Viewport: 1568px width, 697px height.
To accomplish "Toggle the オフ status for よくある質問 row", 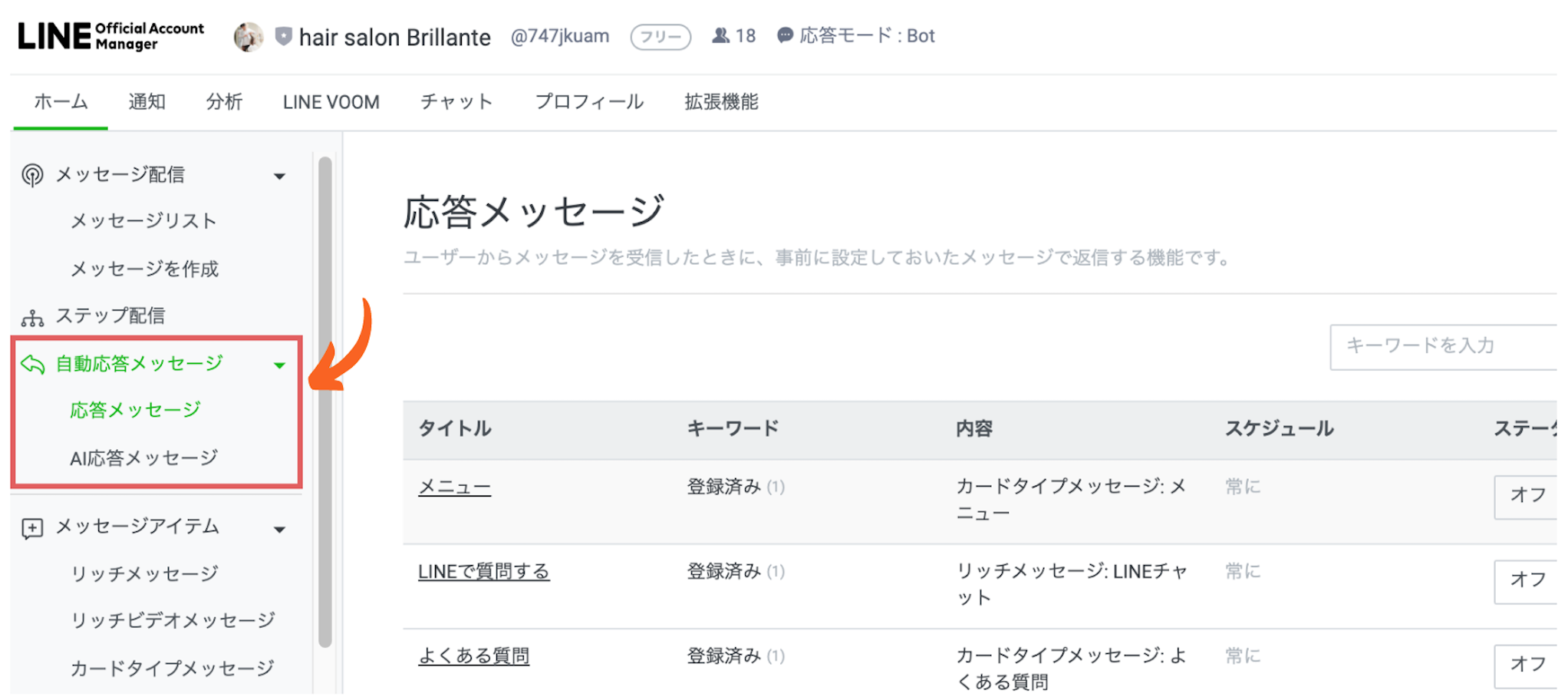I will 1527,666.
